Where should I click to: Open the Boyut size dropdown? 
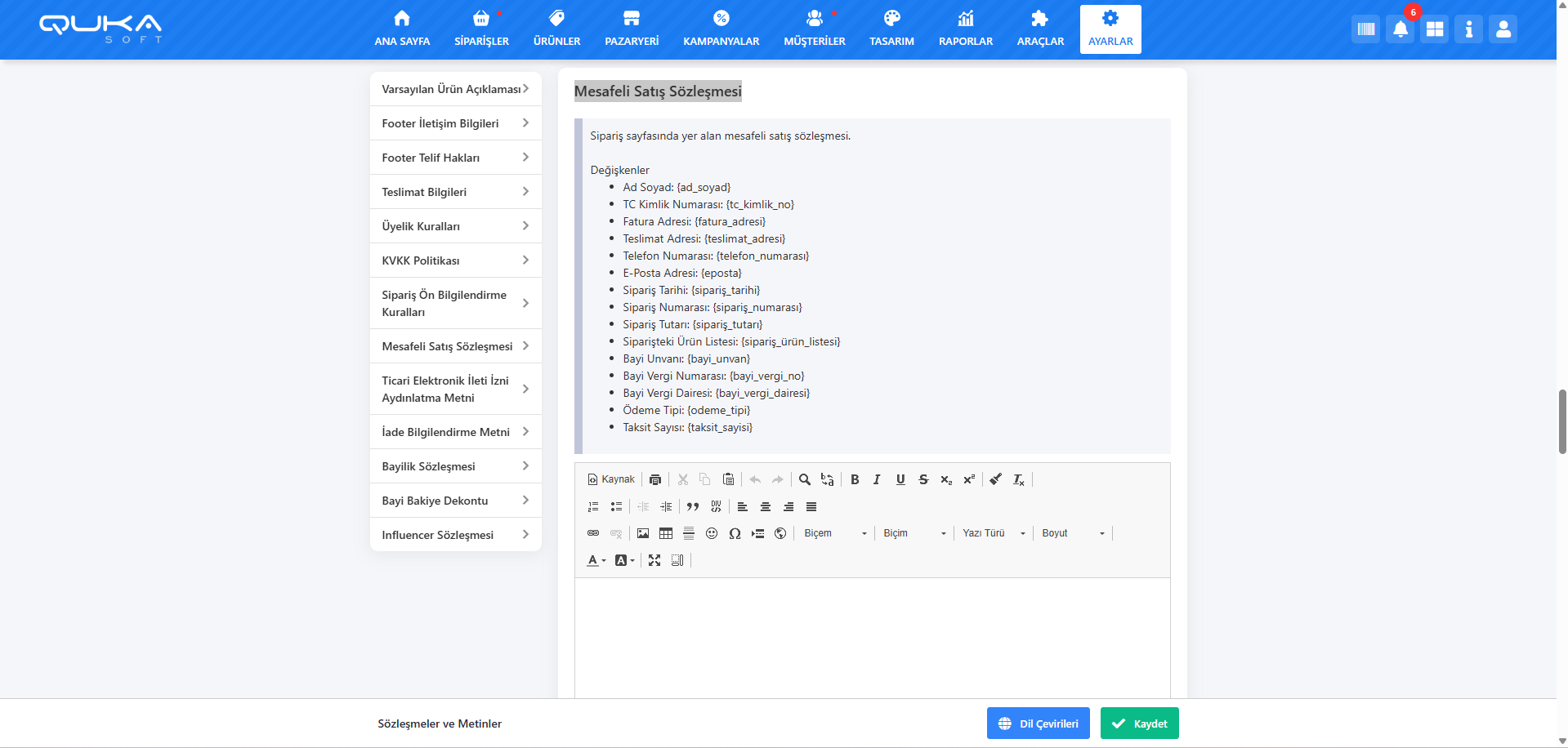coord(1072,533)
